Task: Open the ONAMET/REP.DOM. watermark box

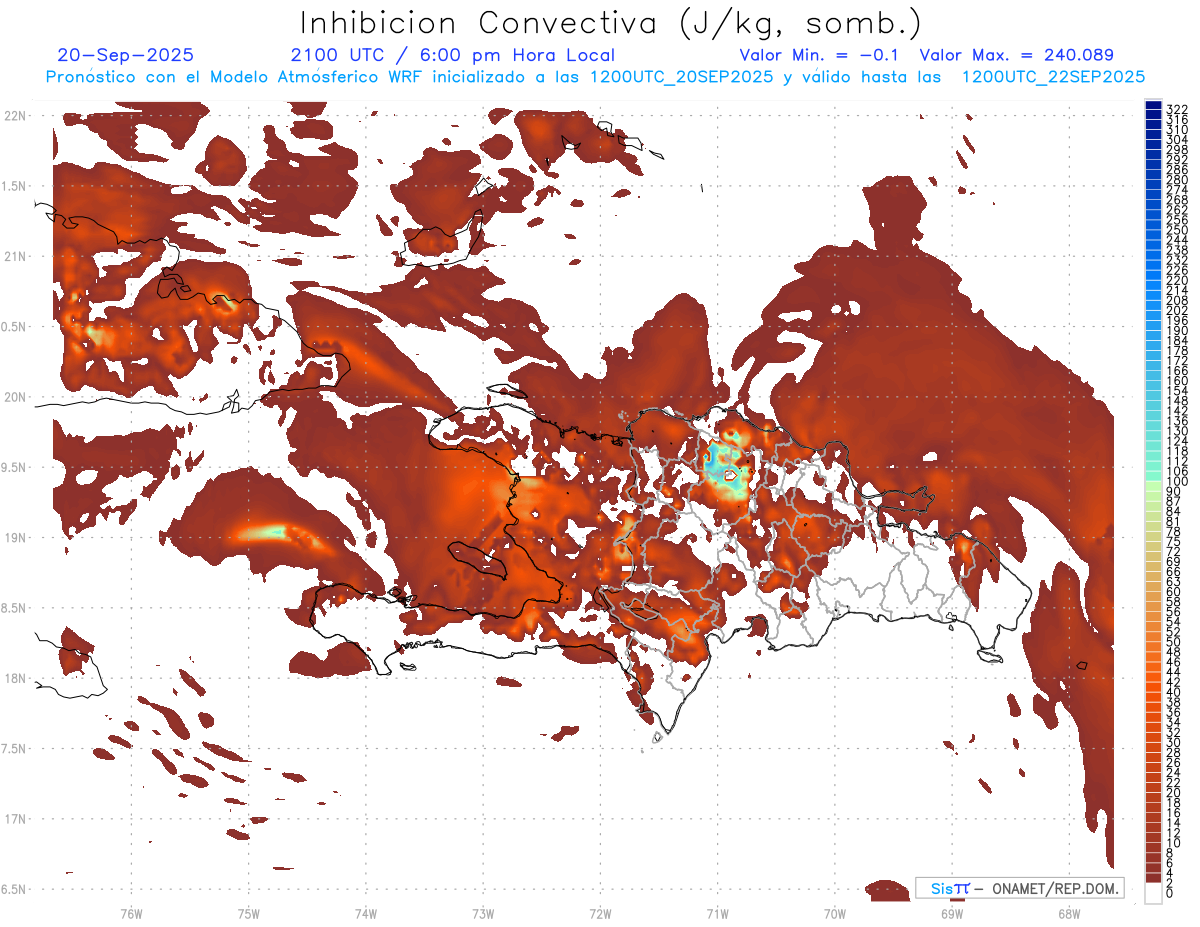Action: click(x=1019, y=888)
